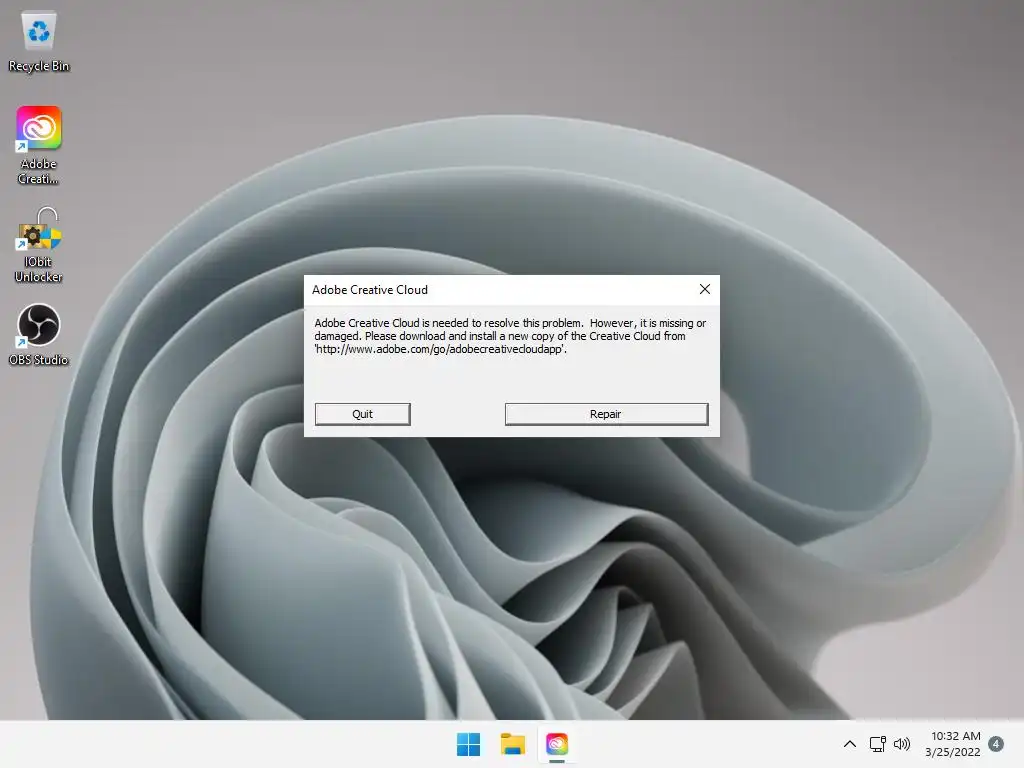
Task: Click the adobecreativecloudapp URL text in the message
Action: coord(440,349)
